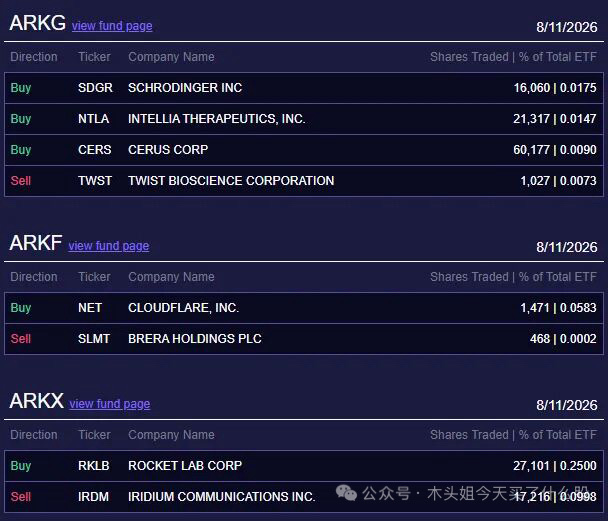This screenshot has height=521, width=608.
Task: Click the 468 | 0.0002 shares value
Action: pyautogui.click(x=563, y=339)
